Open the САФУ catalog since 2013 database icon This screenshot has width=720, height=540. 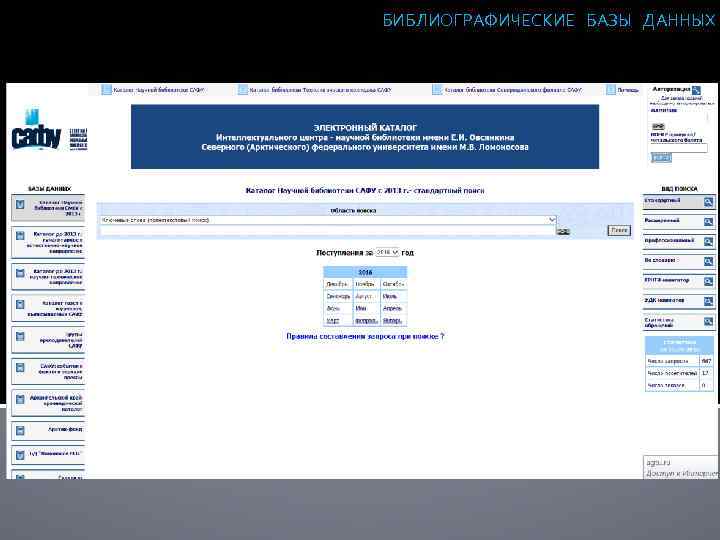click(20, 204)
